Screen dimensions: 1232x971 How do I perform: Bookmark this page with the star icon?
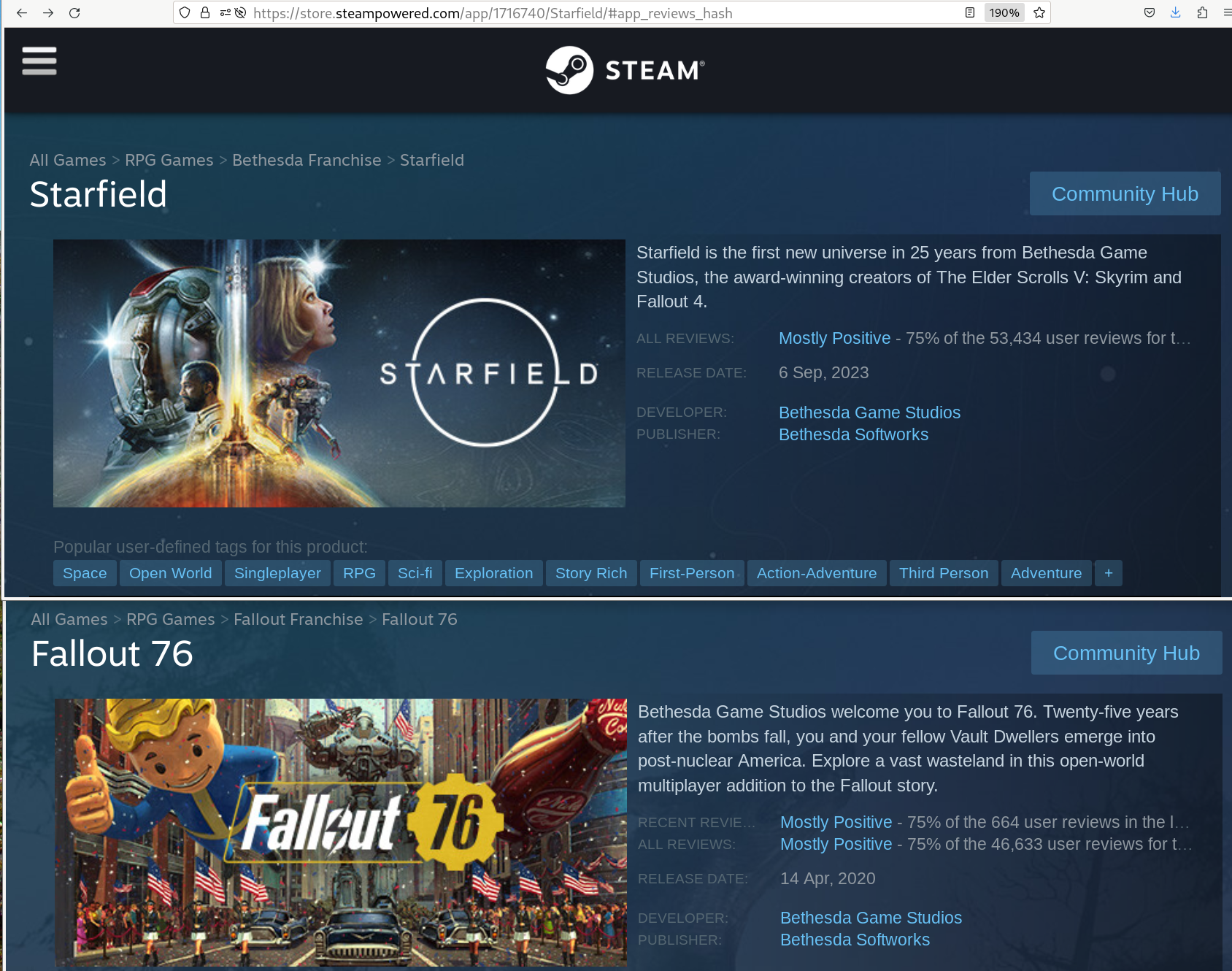pos(1039,12)
